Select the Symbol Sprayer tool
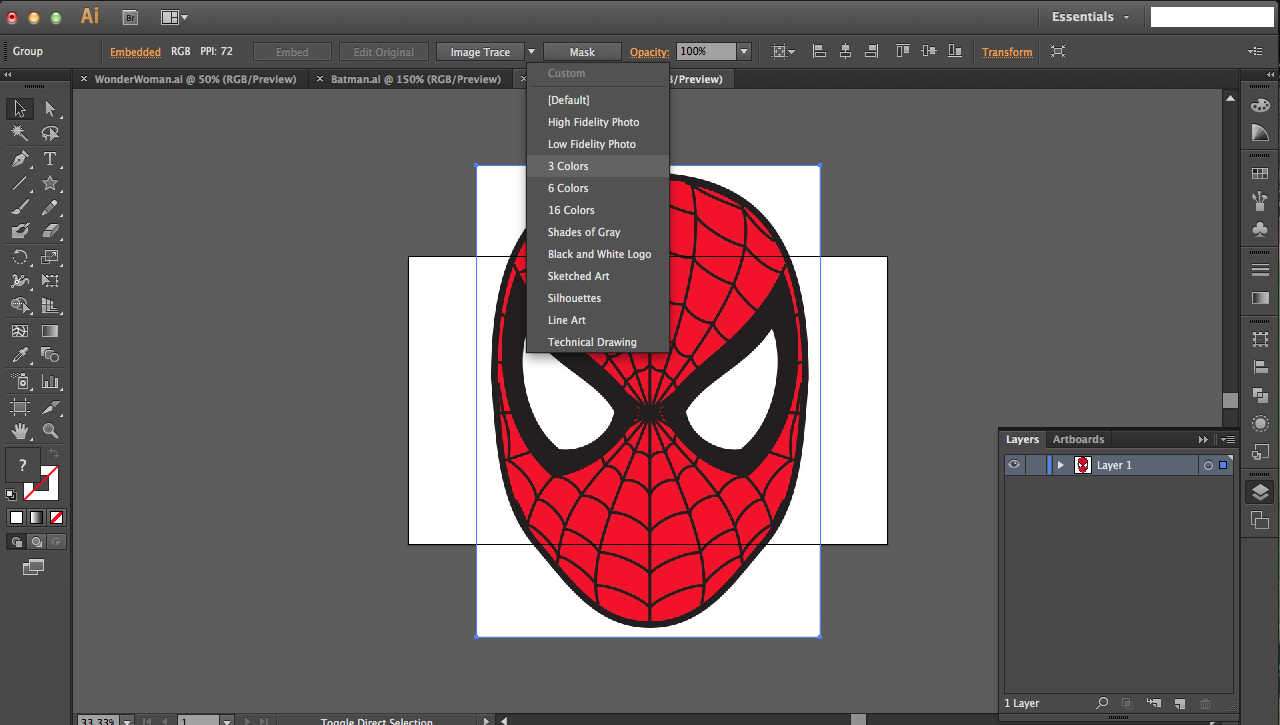Viewport: 1280px width, 725px height. pyautogui.click(x=20, y=381)
